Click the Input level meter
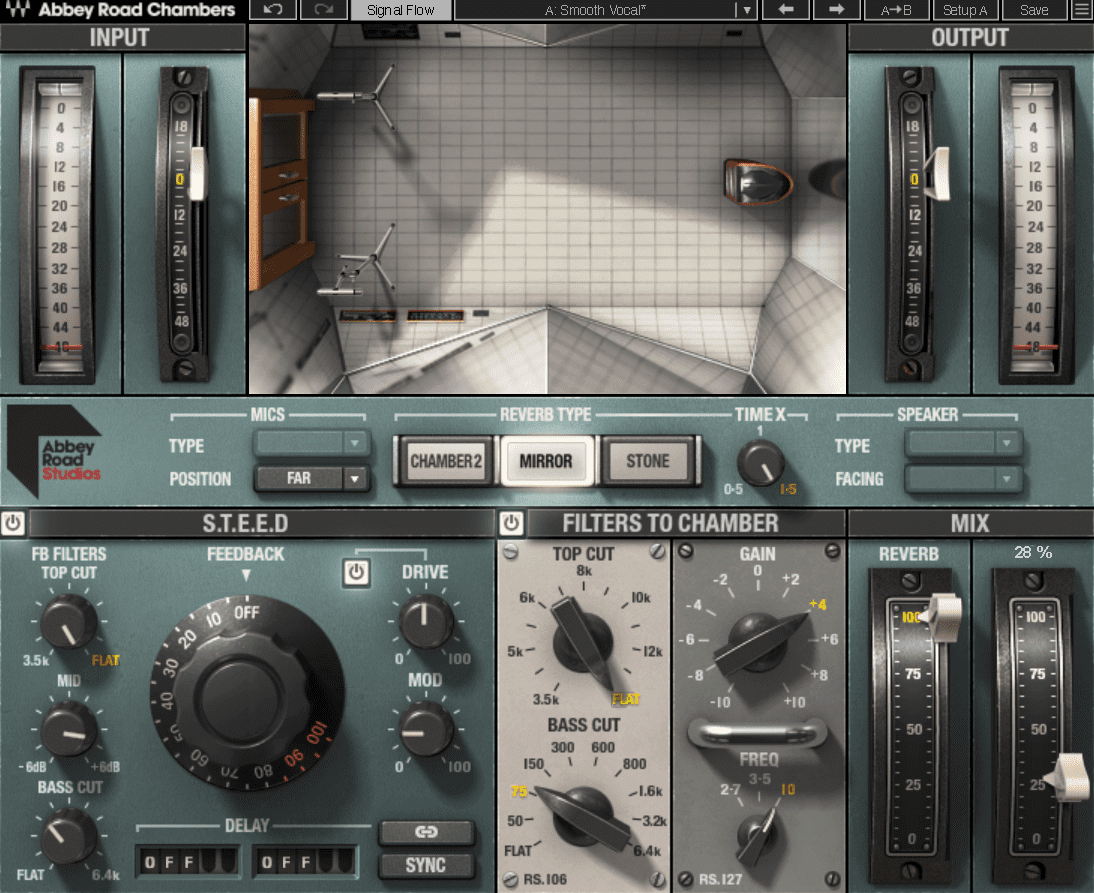The width and height of the screenshot is (1094, 893). click(59, 225)
